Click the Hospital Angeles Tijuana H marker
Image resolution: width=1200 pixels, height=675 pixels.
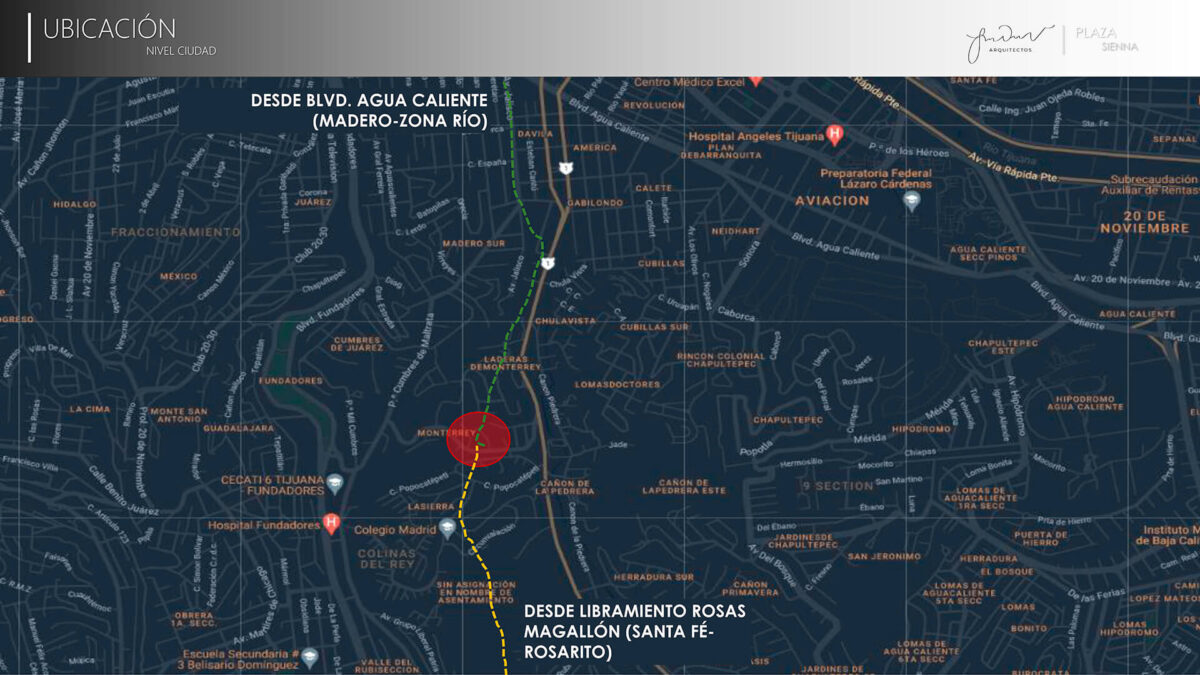[x=835, y=134]
